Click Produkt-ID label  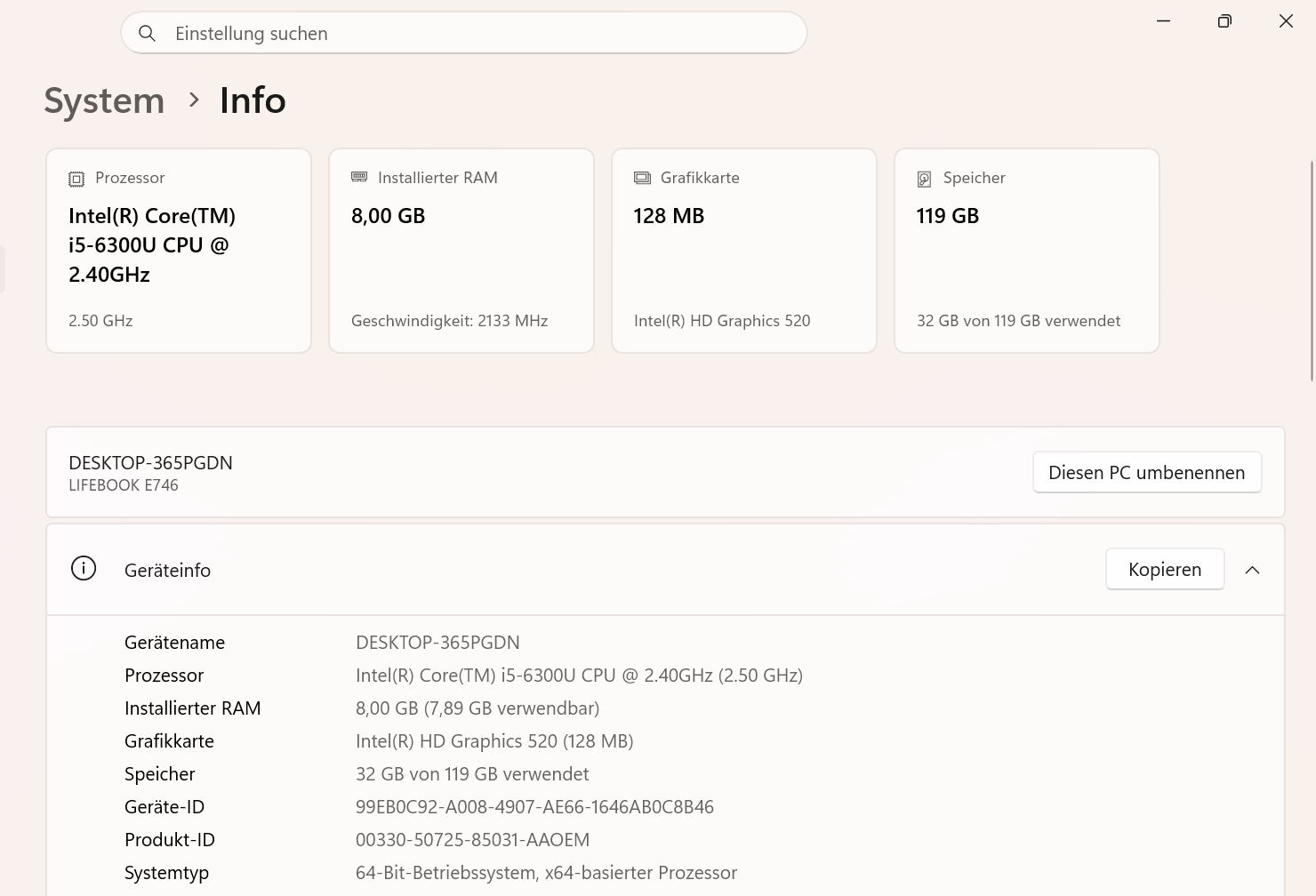pos(170,839)
